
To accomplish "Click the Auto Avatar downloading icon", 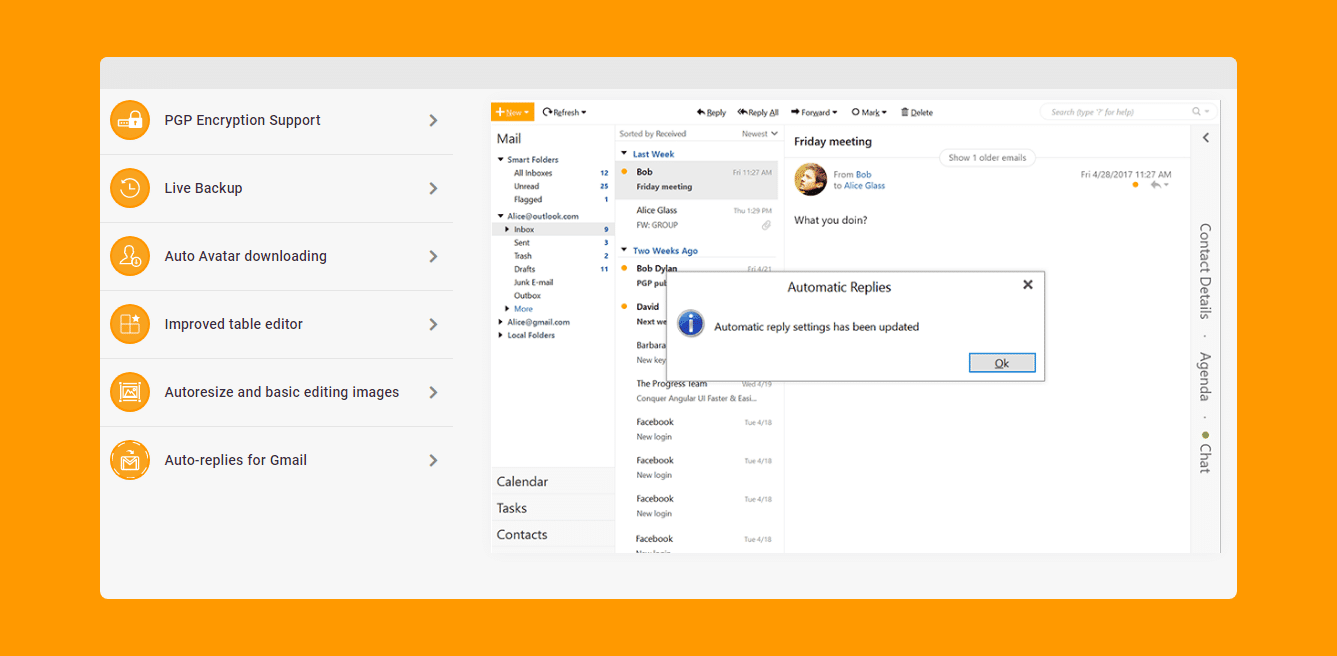I will tap(130, 256).
